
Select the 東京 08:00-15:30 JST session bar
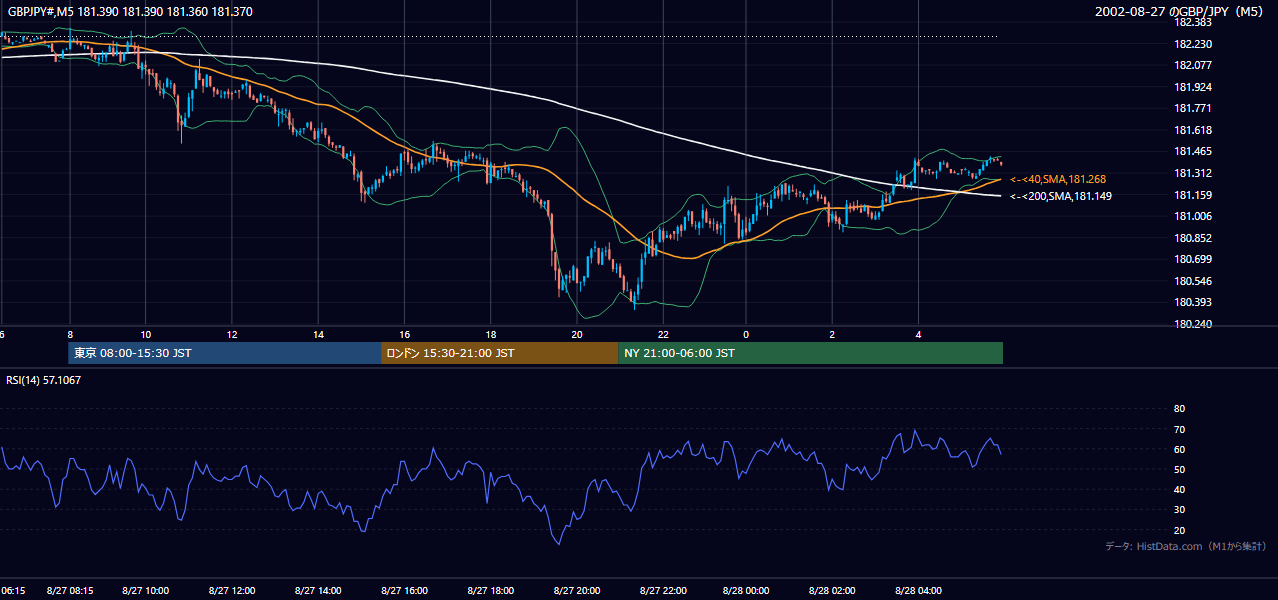[224, 353]
